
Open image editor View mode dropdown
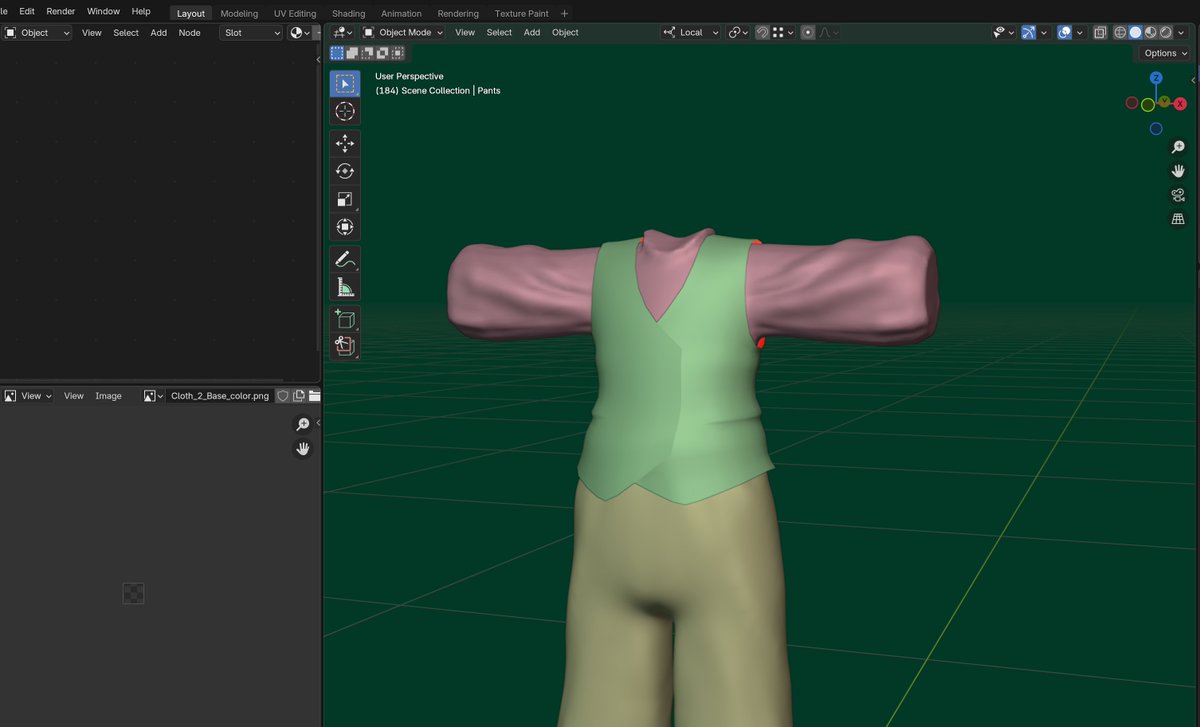[x=28, y=396]
